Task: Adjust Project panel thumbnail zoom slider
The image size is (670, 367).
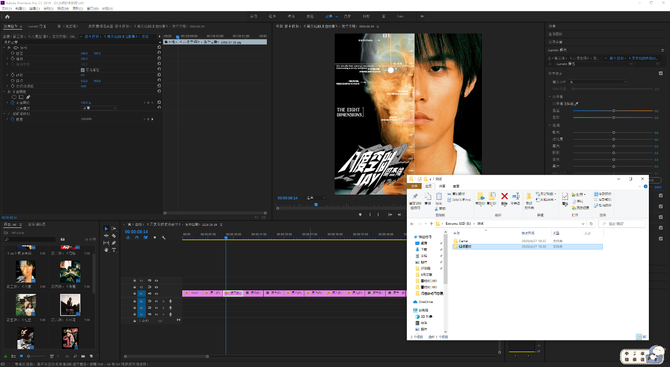Action: [x=36, y=356]
